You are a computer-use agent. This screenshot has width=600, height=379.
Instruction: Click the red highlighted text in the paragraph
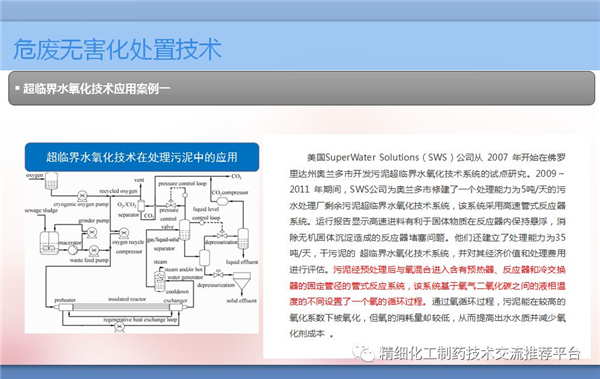[x=427, y=286]
